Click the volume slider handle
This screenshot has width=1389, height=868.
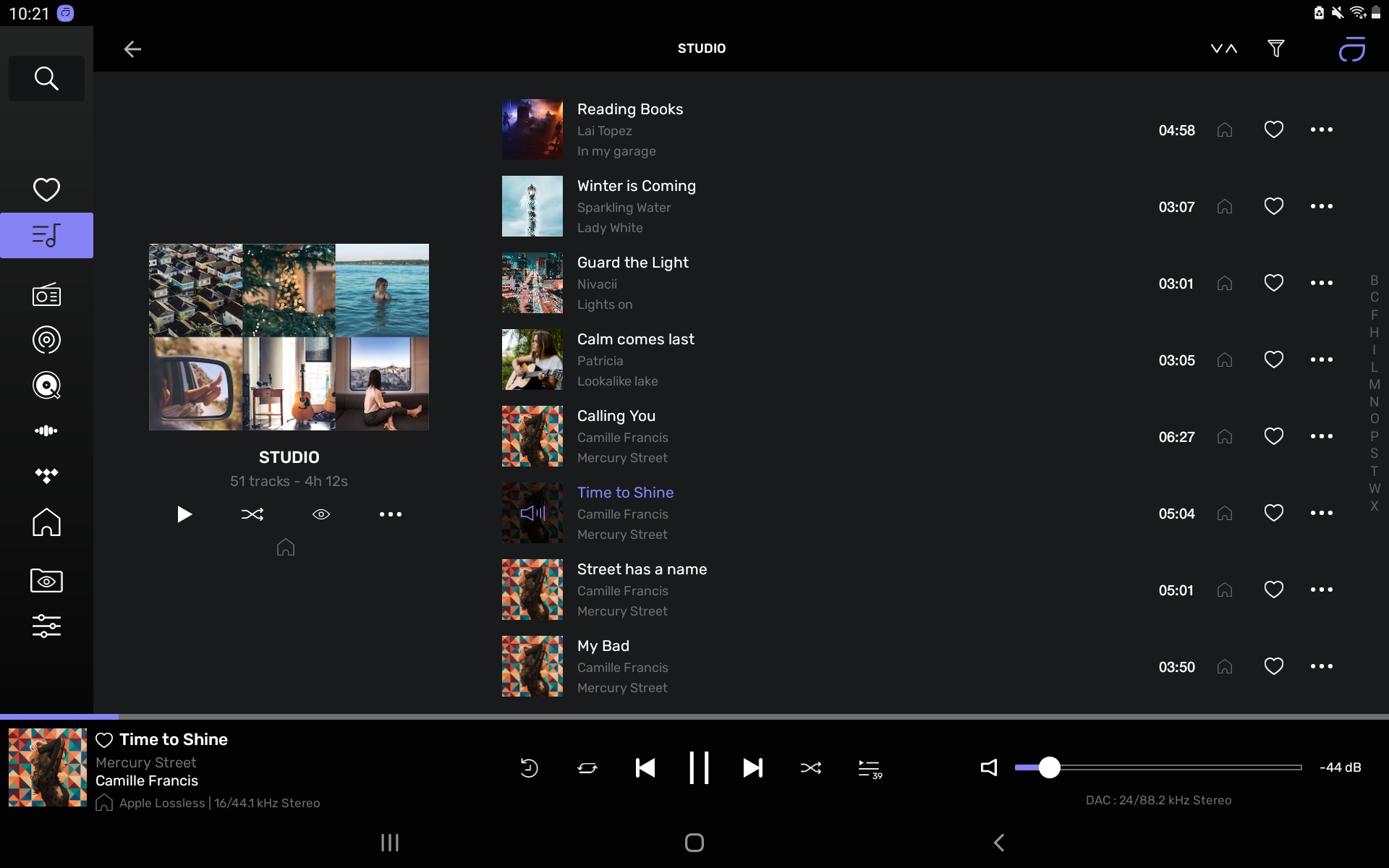[1049, 767]
